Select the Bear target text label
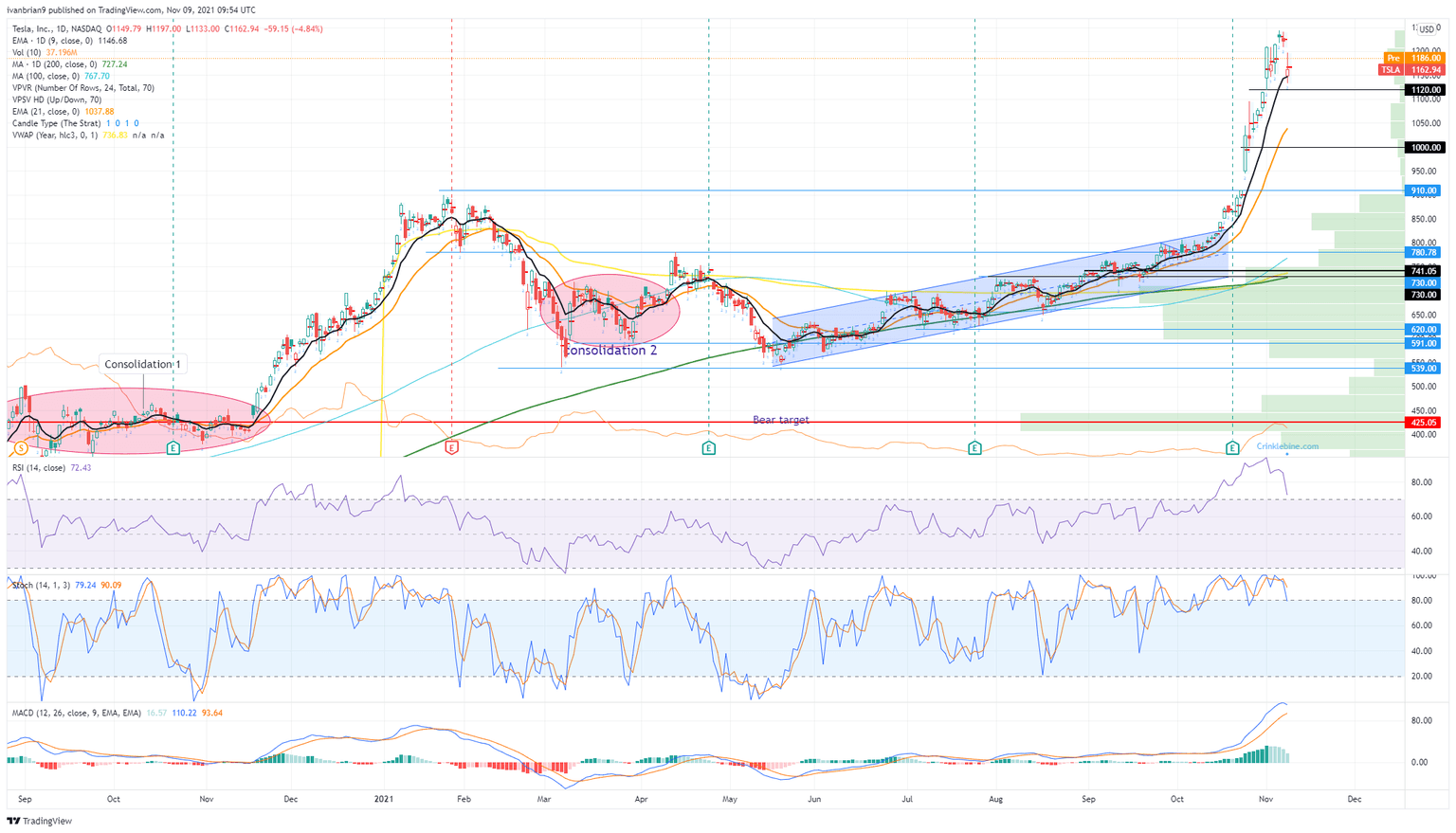Viewport: 1456px width, 833px height. pos(781,420)
